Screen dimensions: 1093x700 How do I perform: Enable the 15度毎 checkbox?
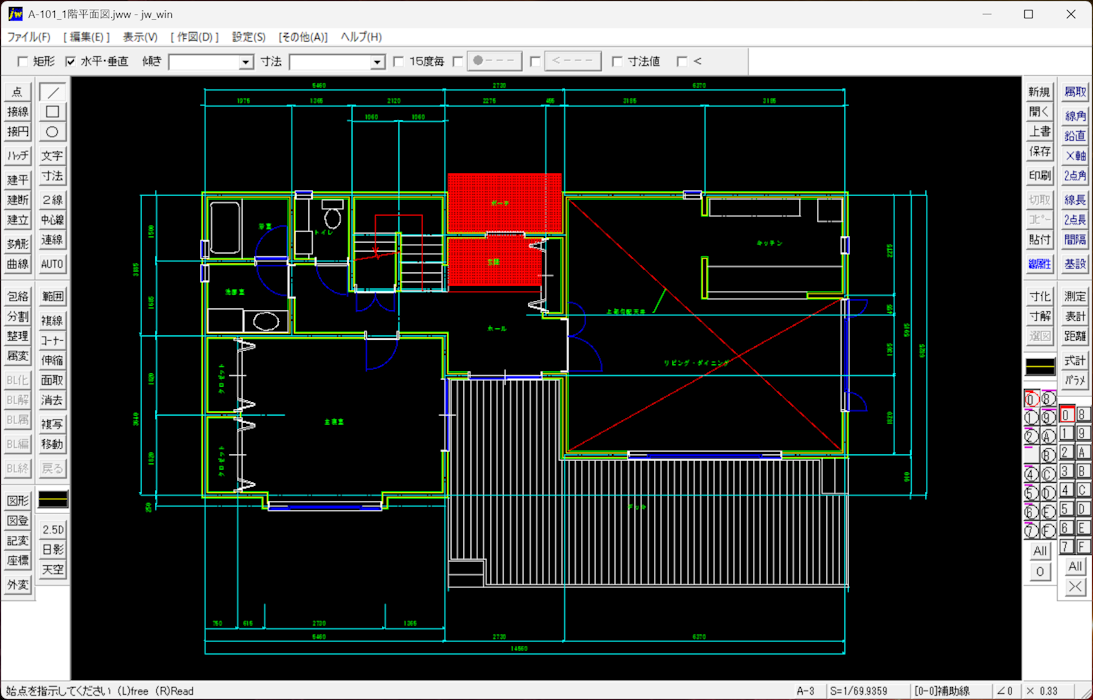point(399,61)
